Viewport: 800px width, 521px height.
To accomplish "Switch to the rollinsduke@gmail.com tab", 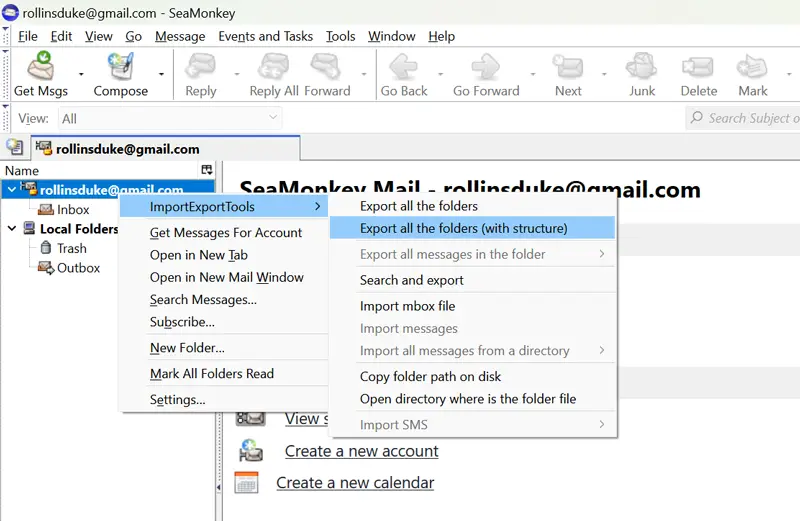I will pos(165,148).
